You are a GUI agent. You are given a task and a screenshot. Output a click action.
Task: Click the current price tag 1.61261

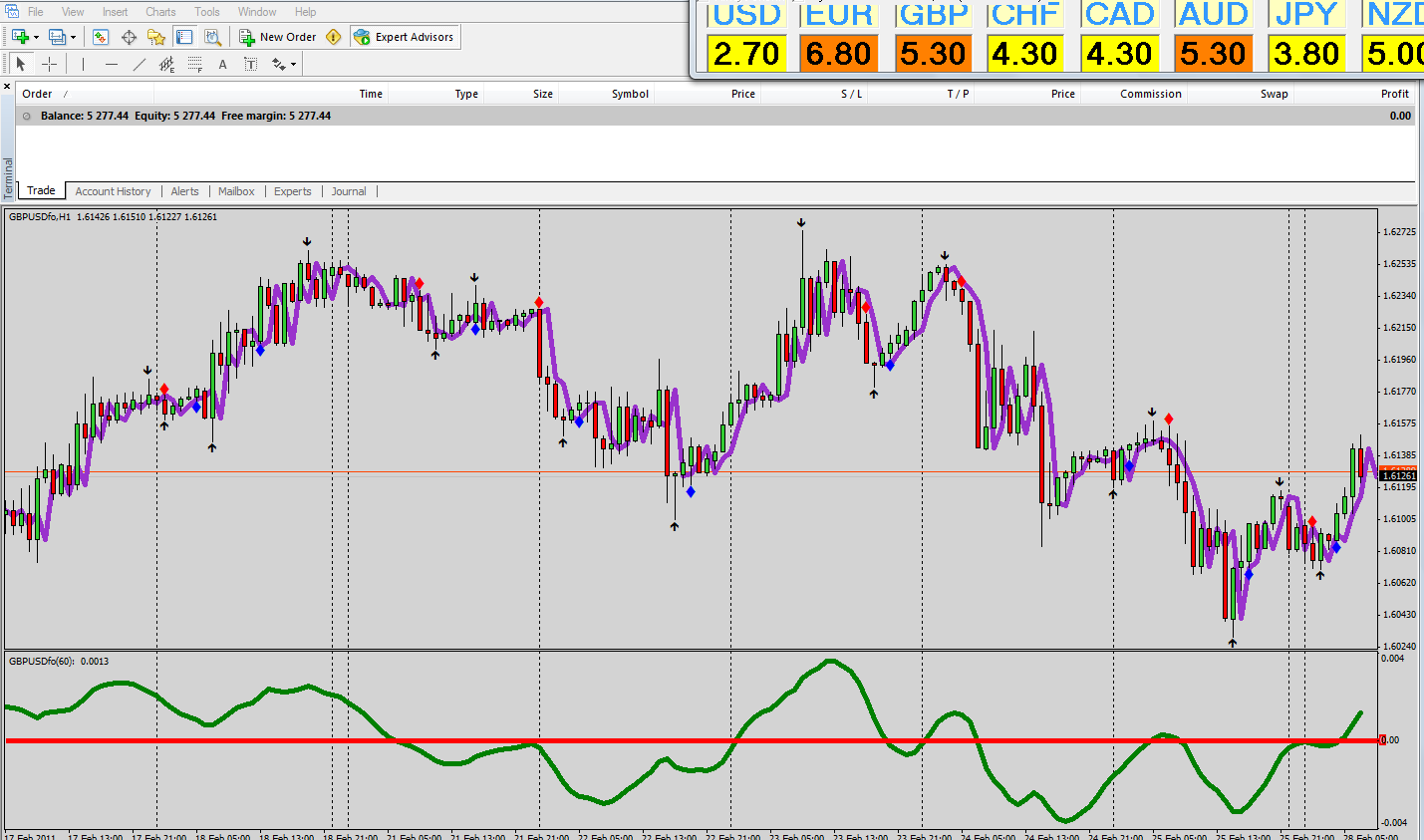[x=1398, y=476]
